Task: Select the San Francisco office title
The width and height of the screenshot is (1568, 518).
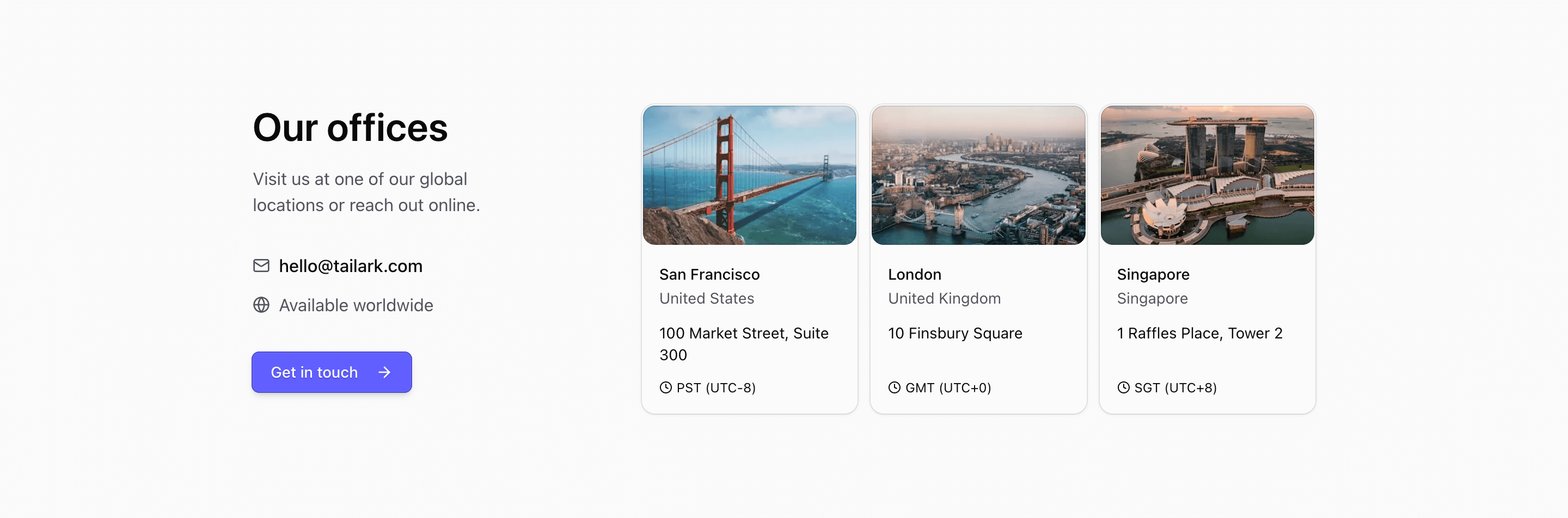Action: tap(709, 274)
